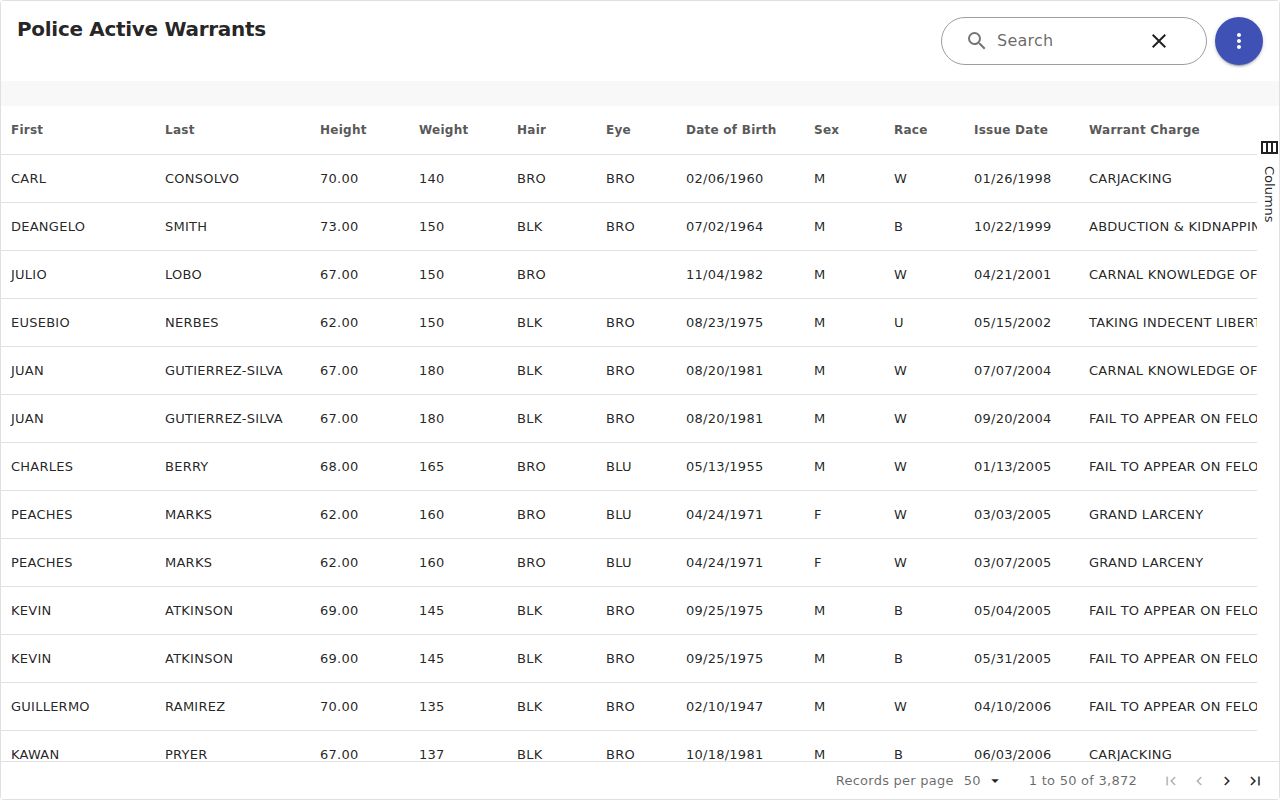Click the PRYER last name cell
The image size is (1280, 800).
pyautogui.click(x=232, y=747)
